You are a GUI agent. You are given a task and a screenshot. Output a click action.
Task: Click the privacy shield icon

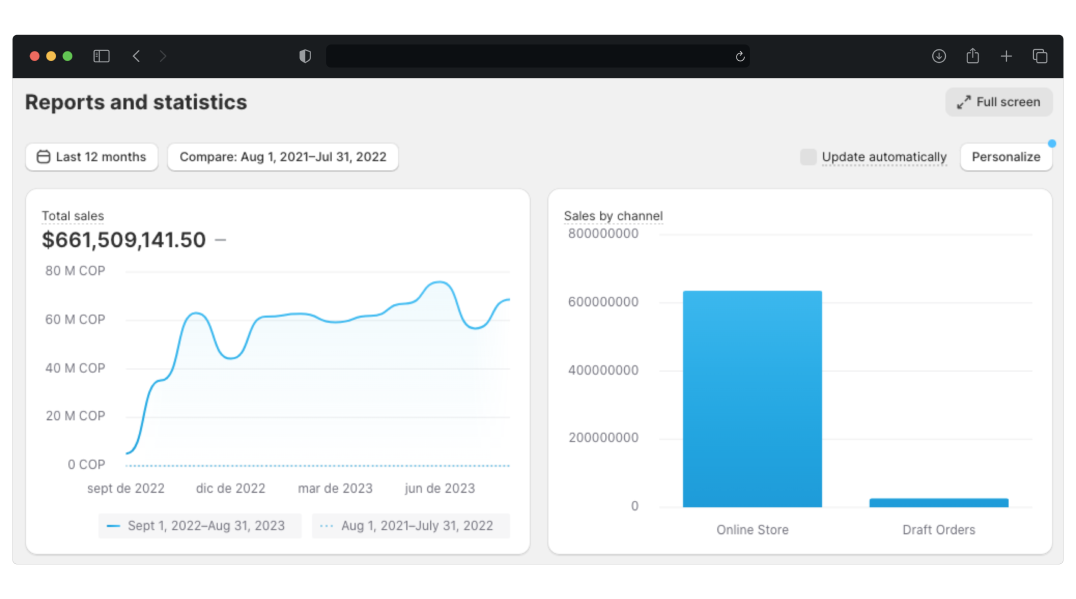pos(305,56)
